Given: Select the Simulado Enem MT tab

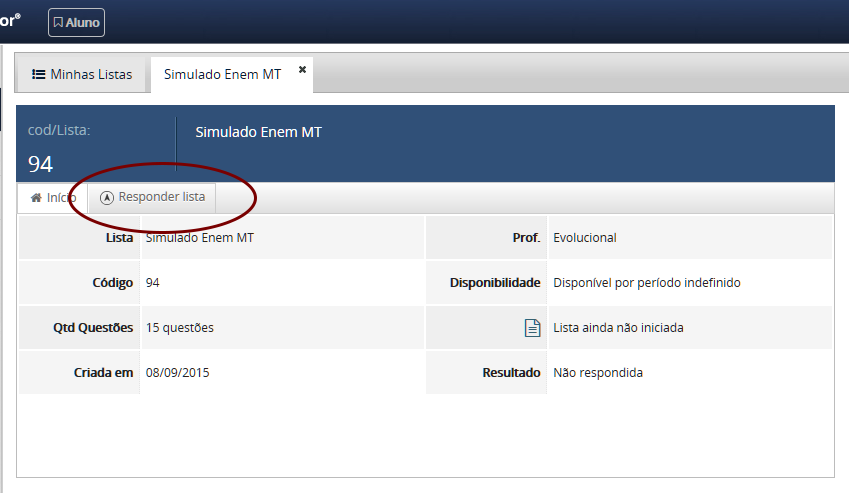Looking at the screenshot, I should [222, 74].
